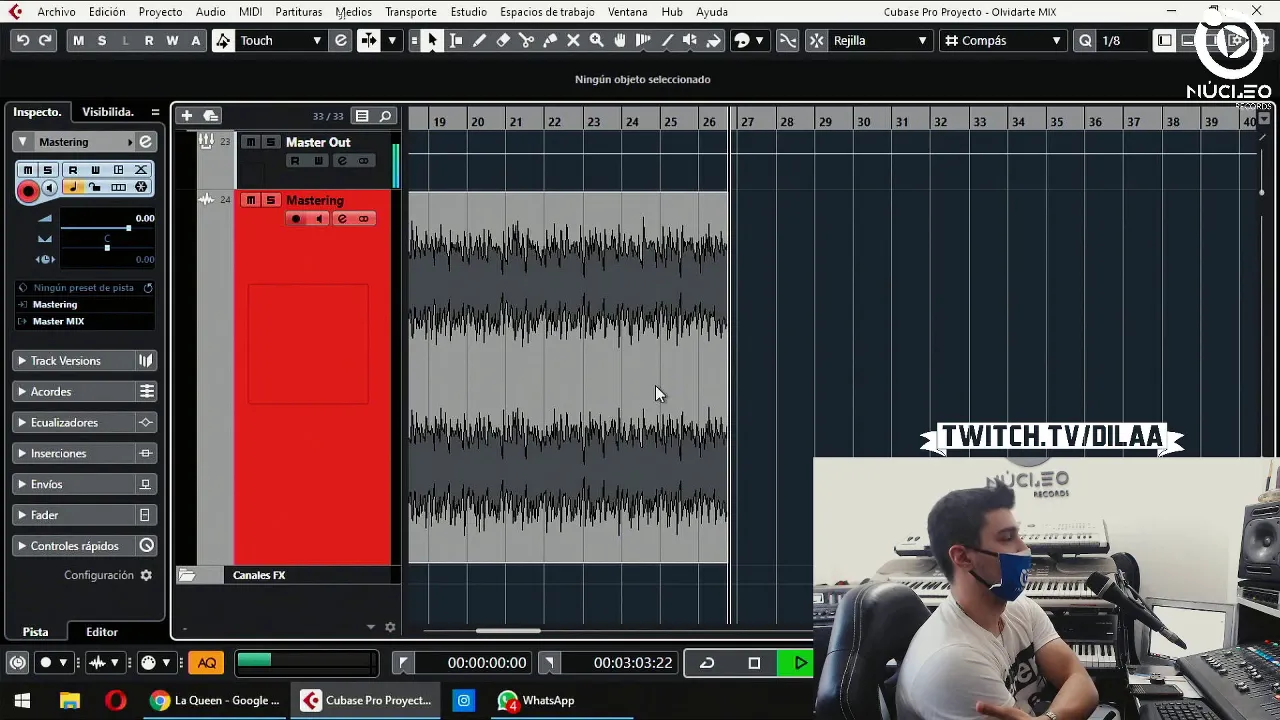
Task: Mute the Mastering track in track list
Action: click(251, 200)
